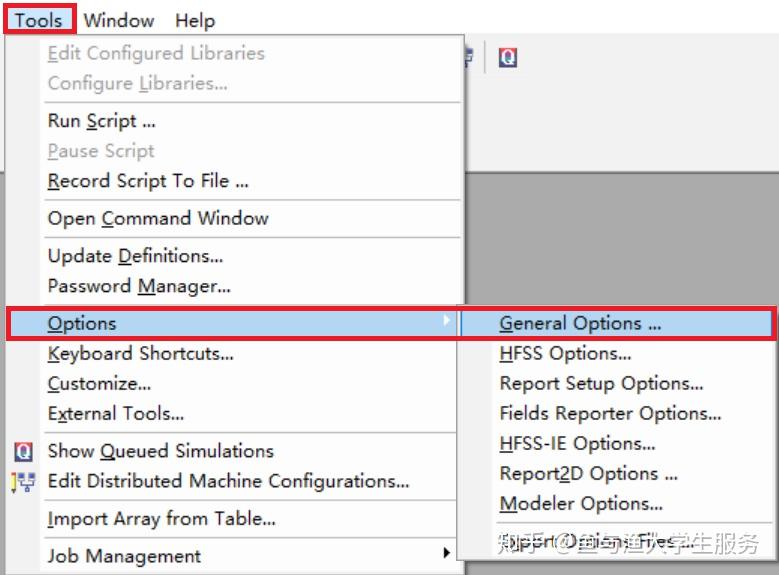Open Keyboard Shortcuts settings
This screenshot has width=779, height=575.
(x=140, y=353)
